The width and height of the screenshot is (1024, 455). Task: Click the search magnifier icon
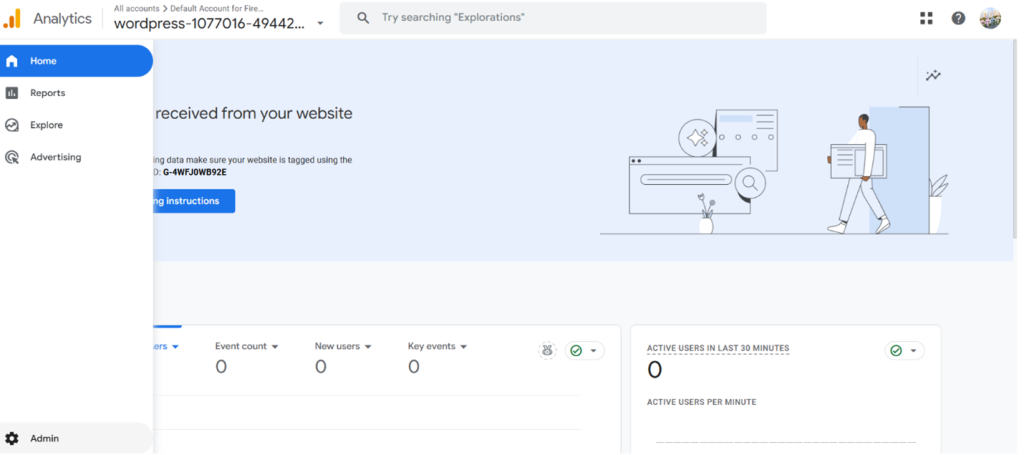coord(363,18)
